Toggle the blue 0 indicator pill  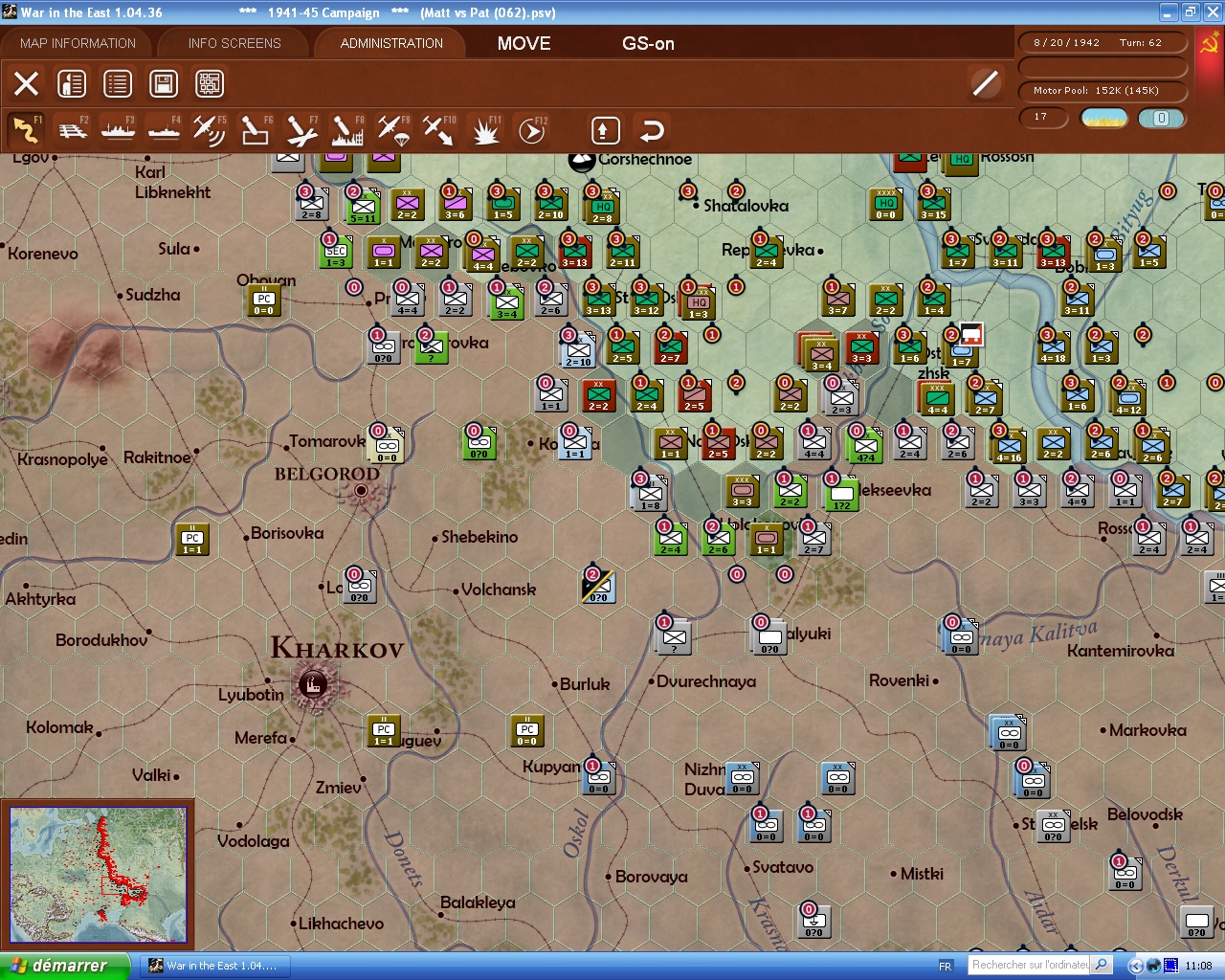tap(1161, 118)
